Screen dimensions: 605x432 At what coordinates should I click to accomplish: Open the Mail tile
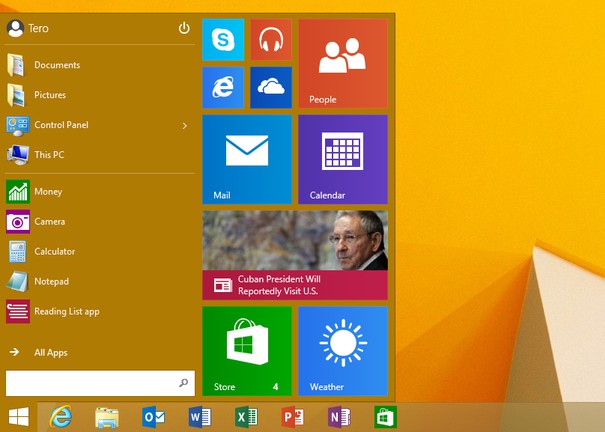click(x=247, y=159)
